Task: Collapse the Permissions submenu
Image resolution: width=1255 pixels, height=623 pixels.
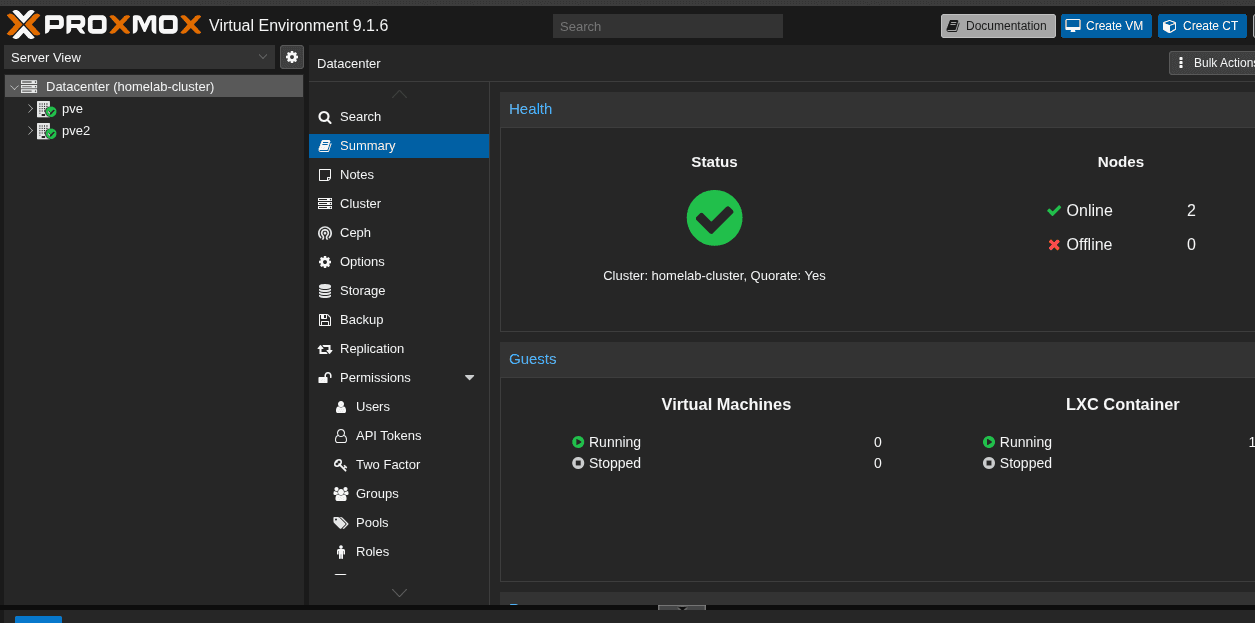Action: pyautogui.click(x=469, y=378)
